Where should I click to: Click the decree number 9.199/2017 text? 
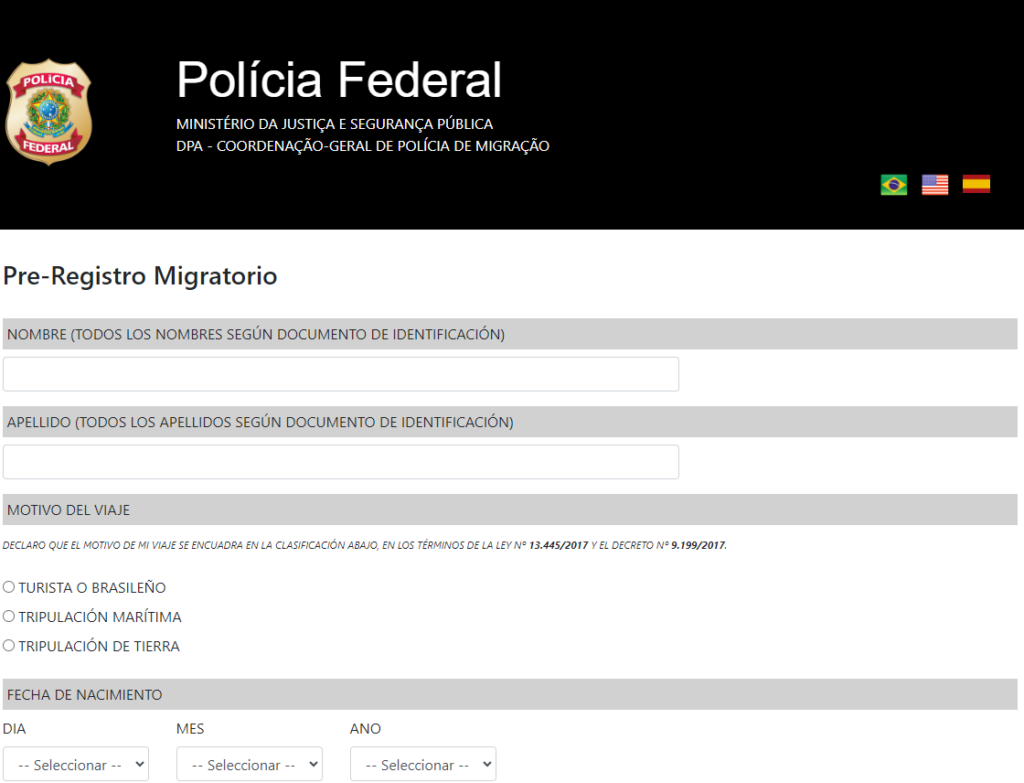tap(698, 545)
